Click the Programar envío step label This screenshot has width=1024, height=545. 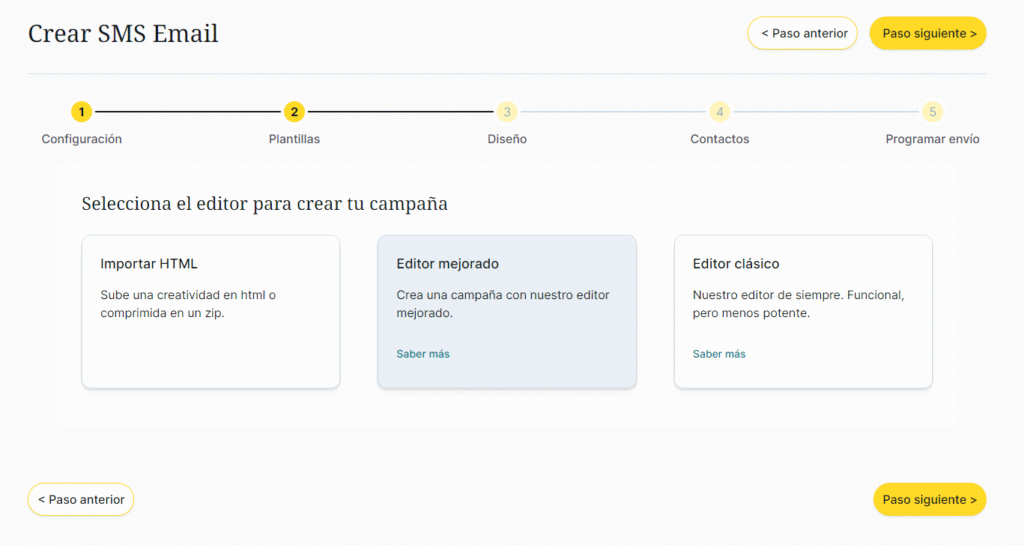tap(932, 139)
